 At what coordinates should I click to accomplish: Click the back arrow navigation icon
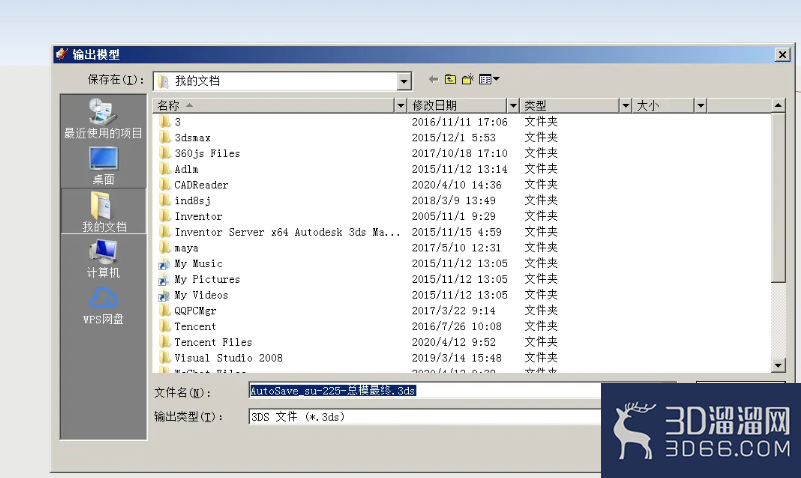click(433, 79)
